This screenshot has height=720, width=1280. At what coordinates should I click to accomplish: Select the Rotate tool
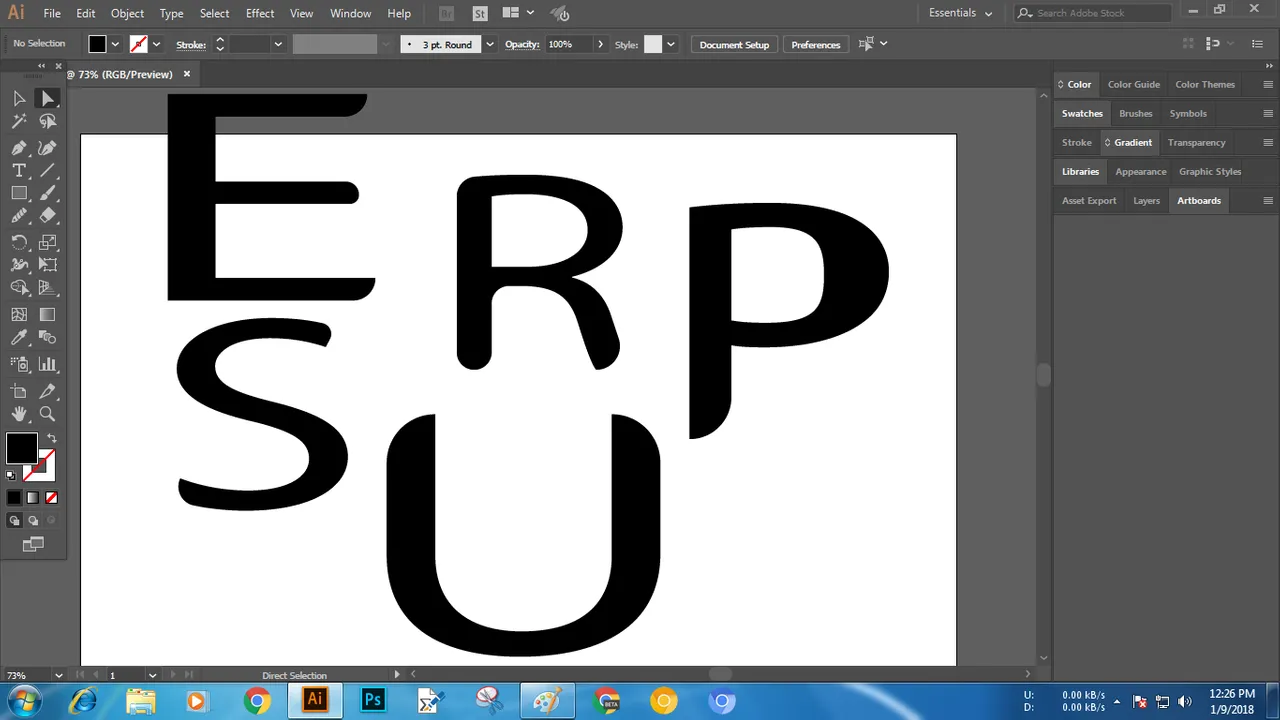click(19, 242)
